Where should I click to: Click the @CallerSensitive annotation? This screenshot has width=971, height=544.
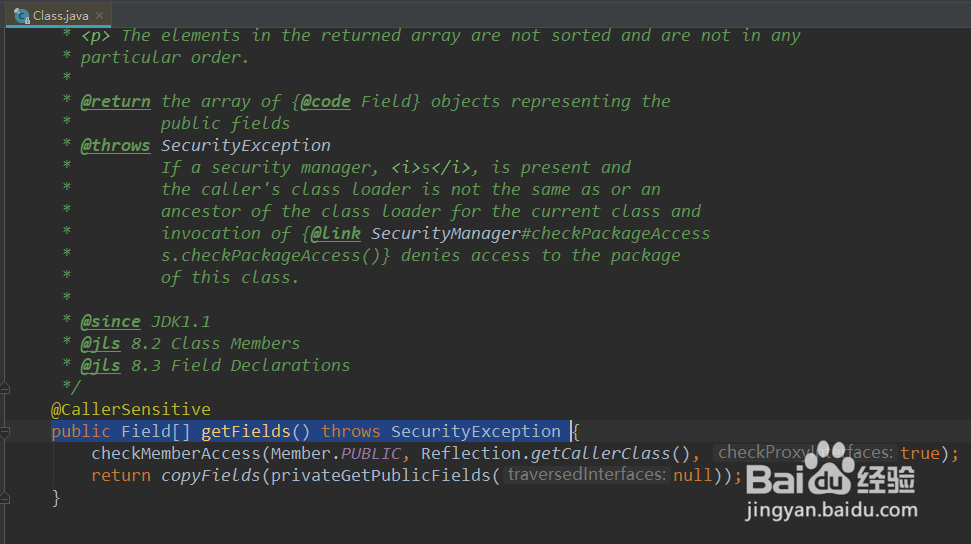pyautogui.click(x=131, y=410)
